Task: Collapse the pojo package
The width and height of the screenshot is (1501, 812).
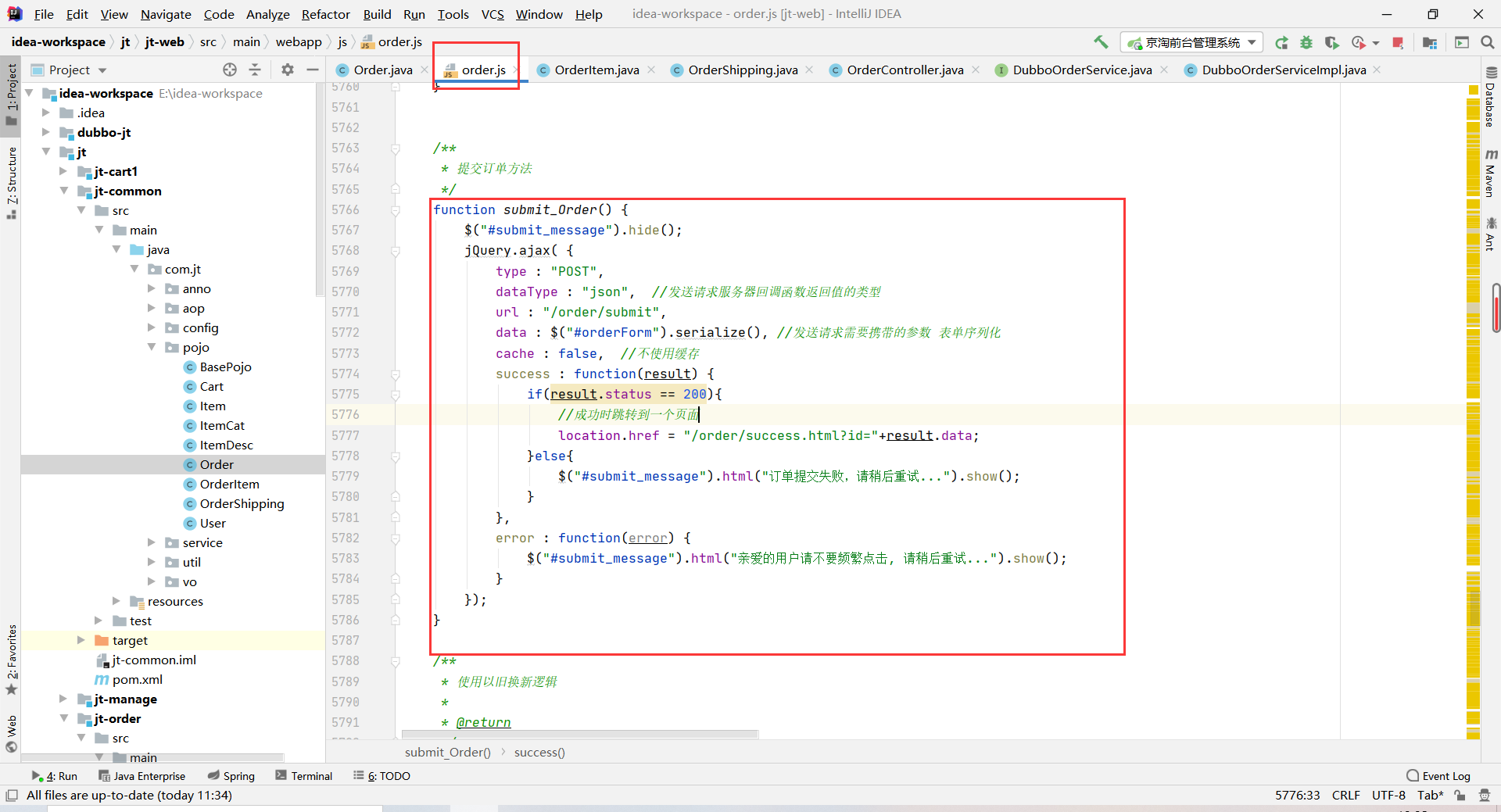Action: tap(152, 347)
